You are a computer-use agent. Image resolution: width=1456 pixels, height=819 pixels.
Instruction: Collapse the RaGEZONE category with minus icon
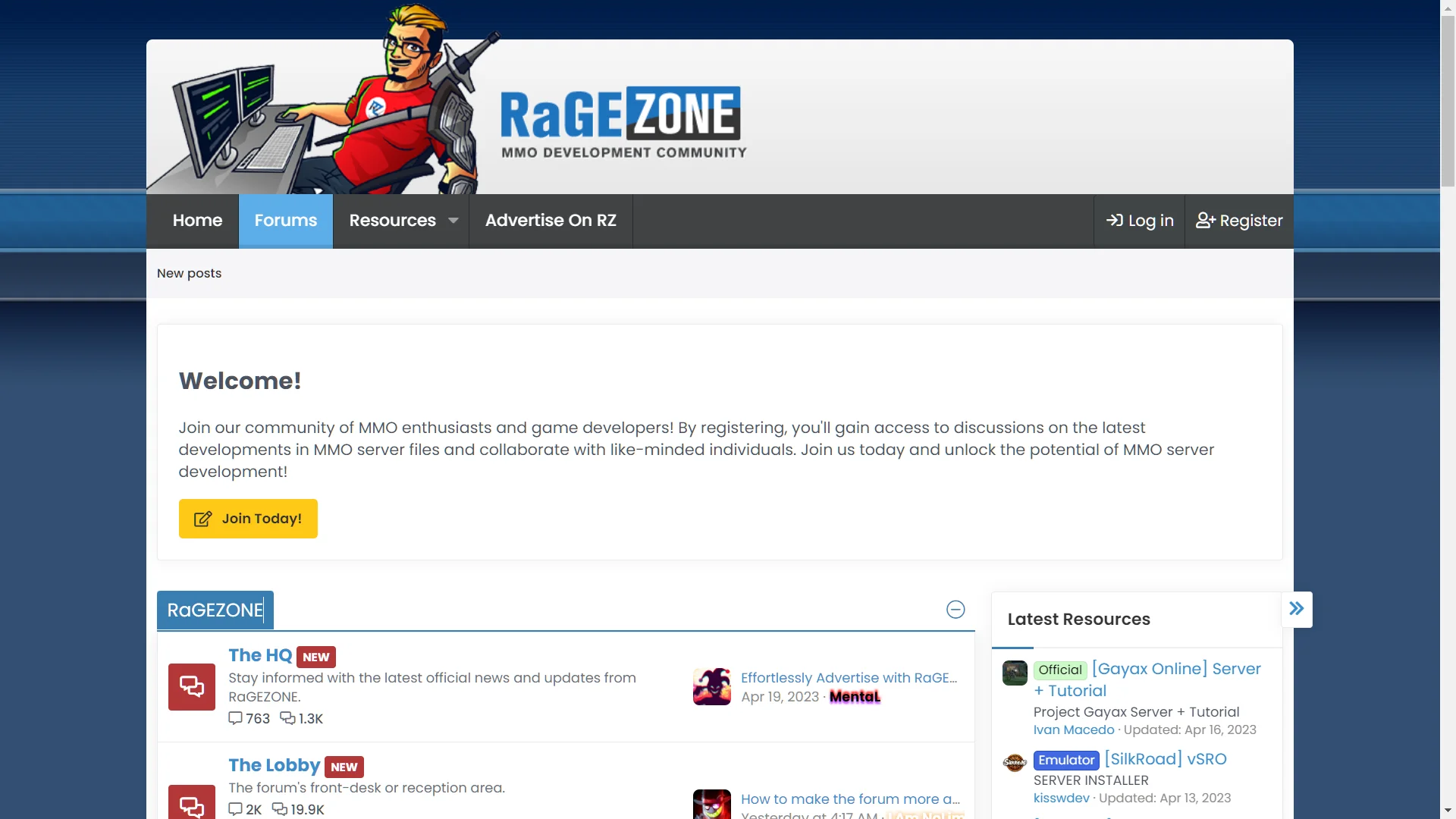(x=955, y=610)
